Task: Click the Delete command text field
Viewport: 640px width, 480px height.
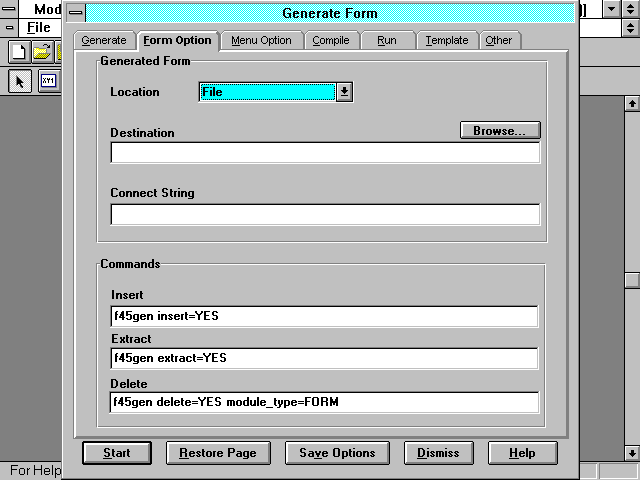Action: pos(324,402)
